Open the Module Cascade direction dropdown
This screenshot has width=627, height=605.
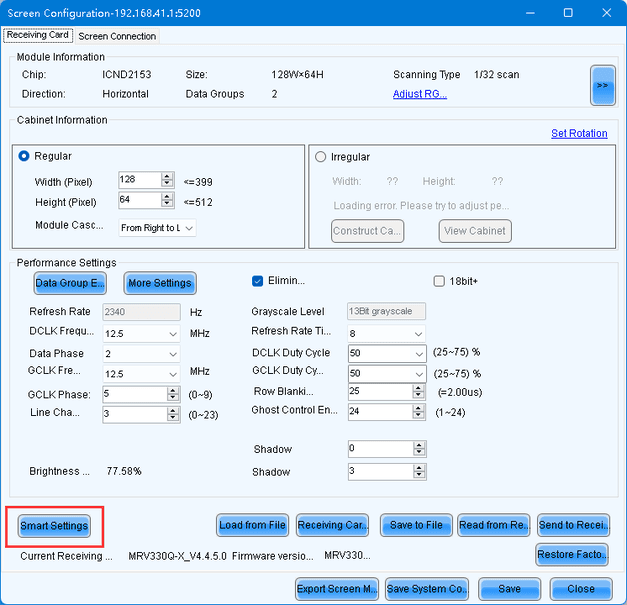coord(157,228)
